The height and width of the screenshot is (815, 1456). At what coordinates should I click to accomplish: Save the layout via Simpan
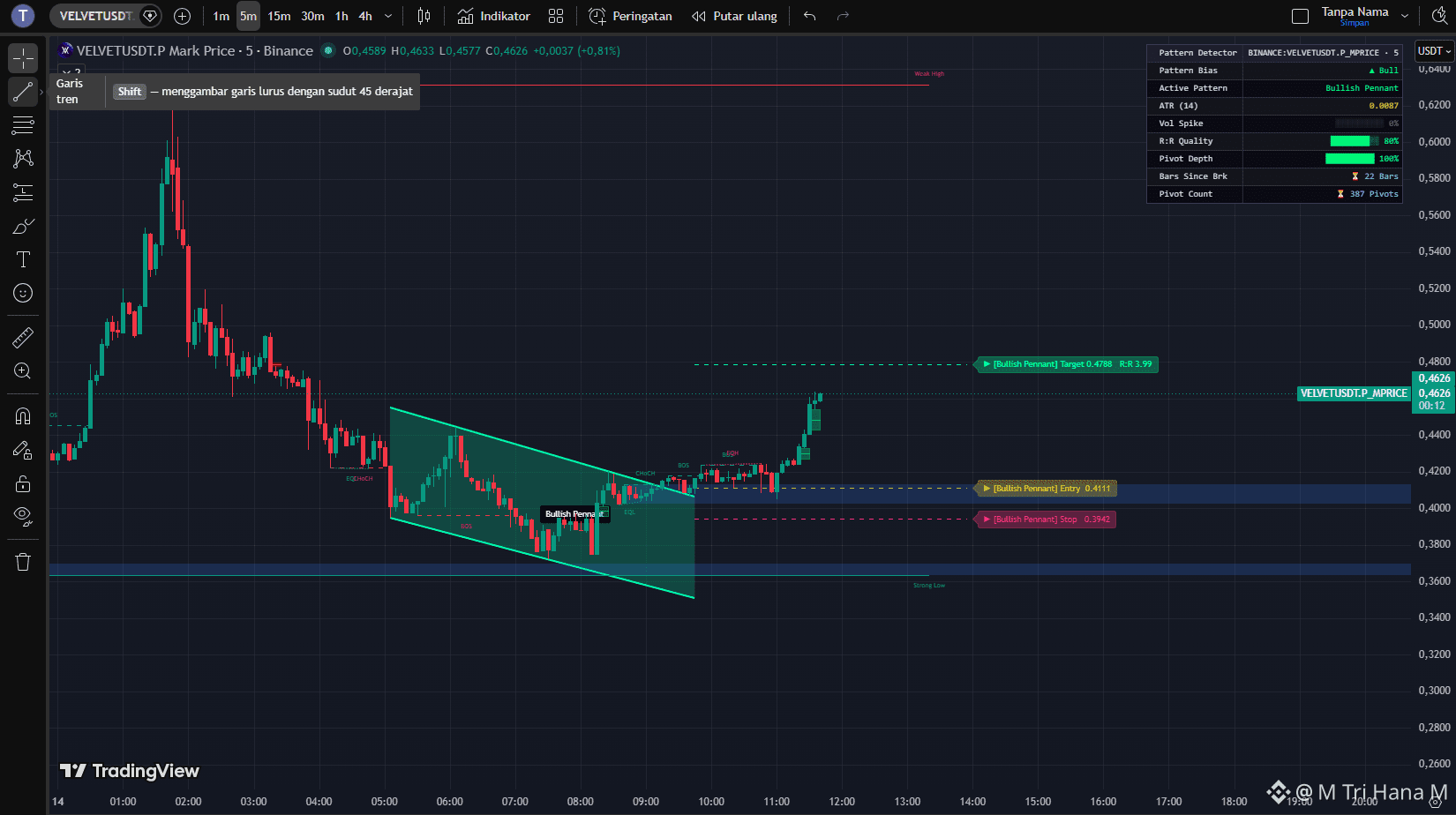click(1355, 23)
